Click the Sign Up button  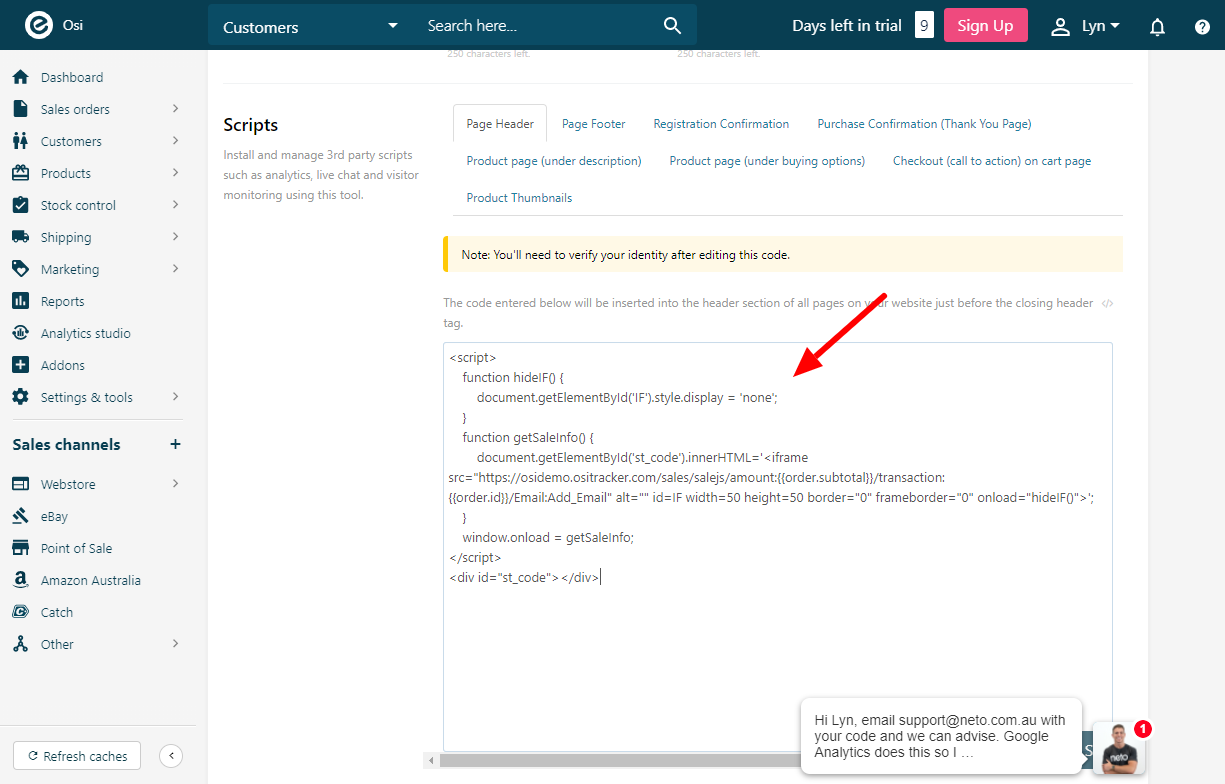point(985,26)
